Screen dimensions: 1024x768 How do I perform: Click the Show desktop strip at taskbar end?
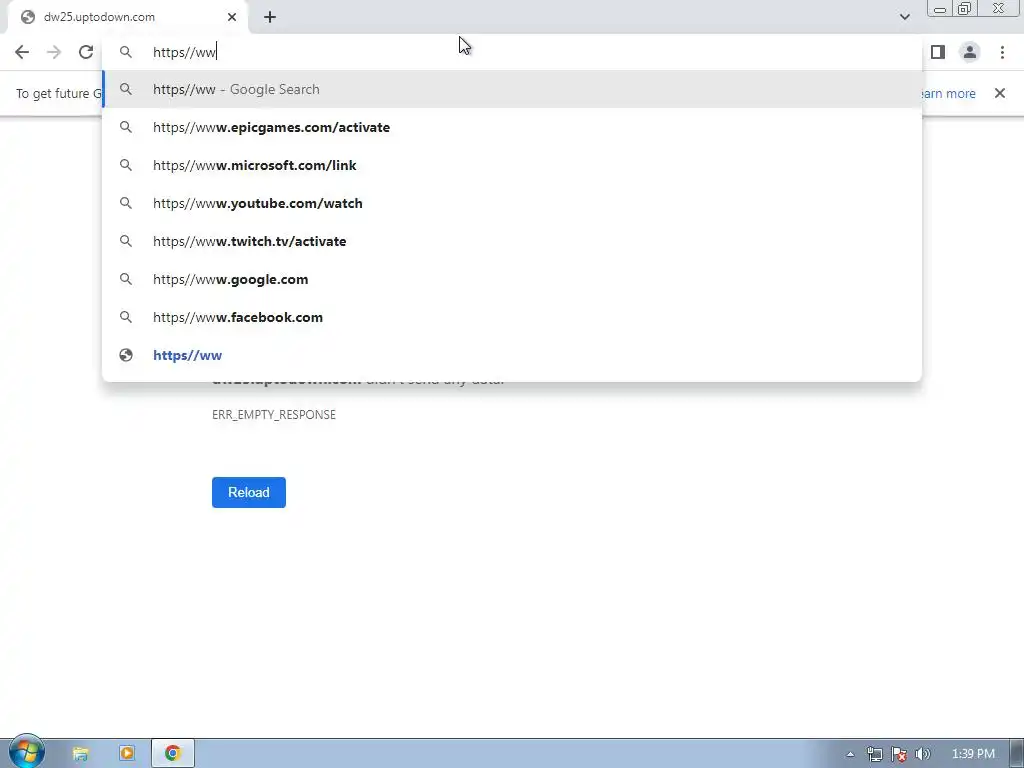[1018, 754]
